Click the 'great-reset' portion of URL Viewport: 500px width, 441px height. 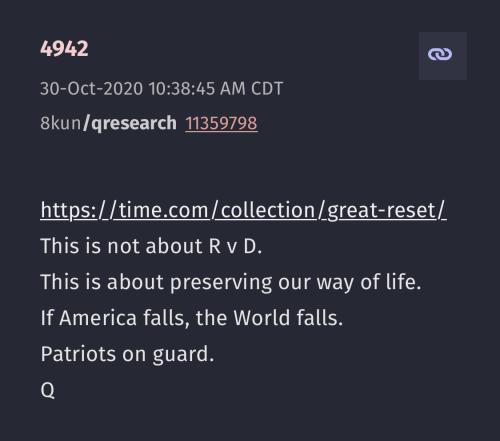click(381, 211)
